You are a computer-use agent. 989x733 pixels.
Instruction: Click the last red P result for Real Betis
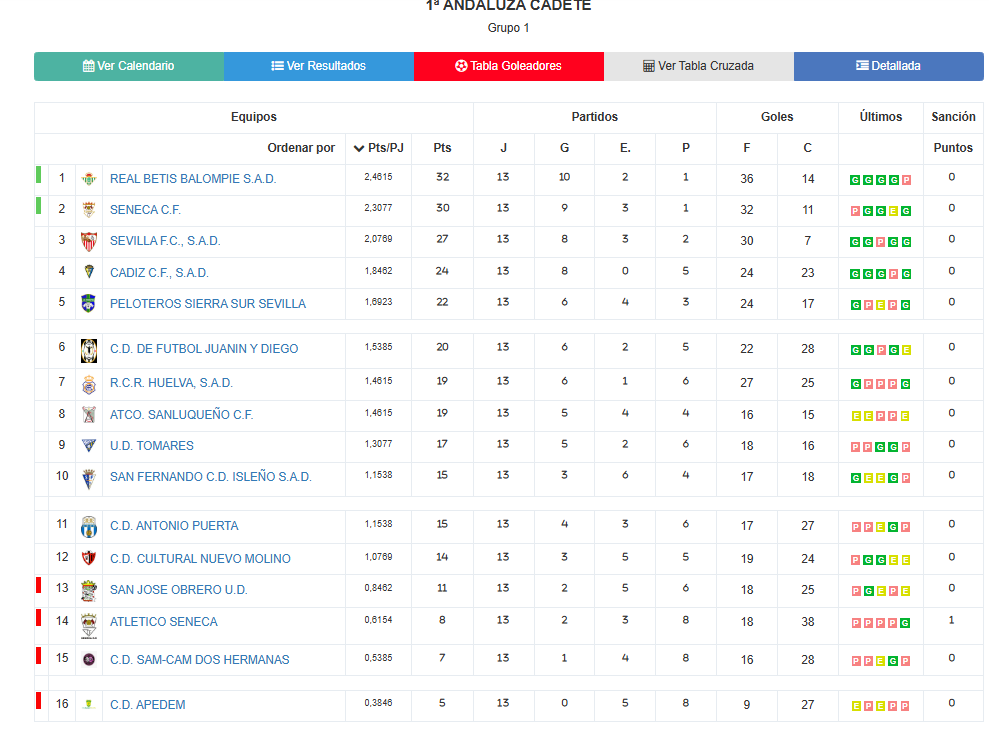(x=906, y=180)
